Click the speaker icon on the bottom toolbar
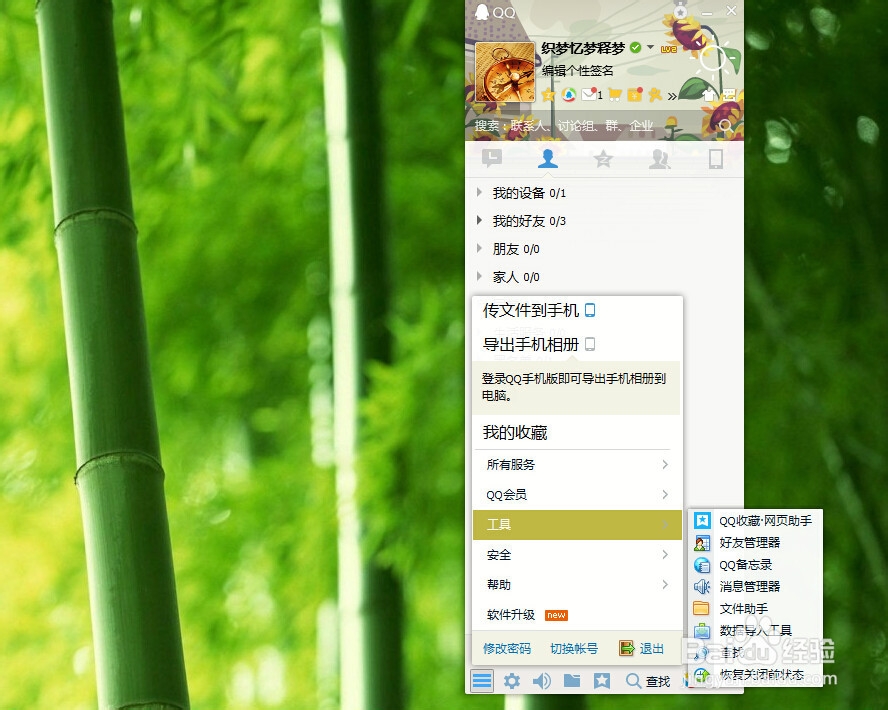Image resolution: width=888 pixels, height=710 pixels. pos(541,681)
